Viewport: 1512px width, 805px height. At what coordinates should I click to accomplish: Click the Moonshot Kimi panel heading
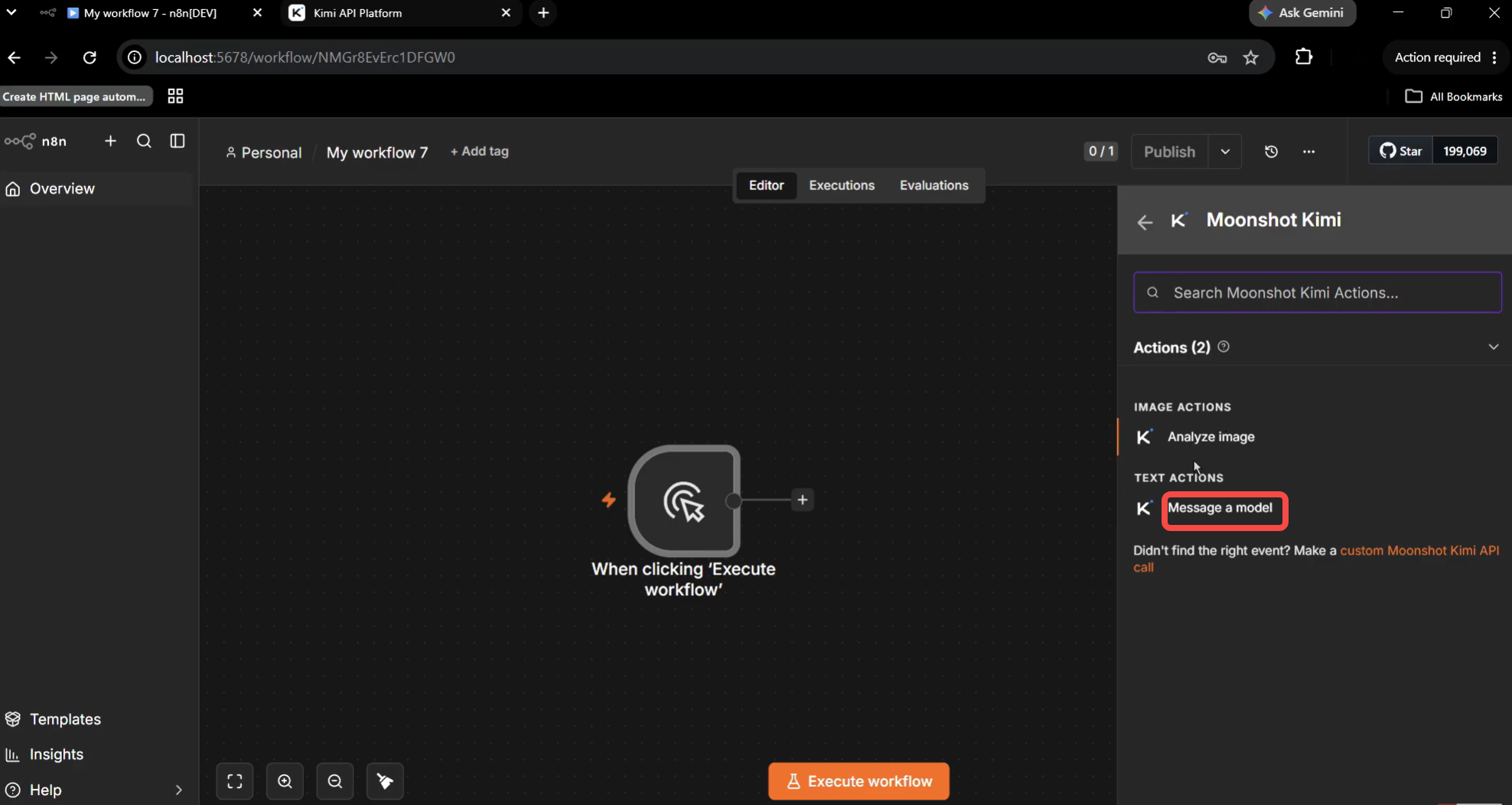1273,220
